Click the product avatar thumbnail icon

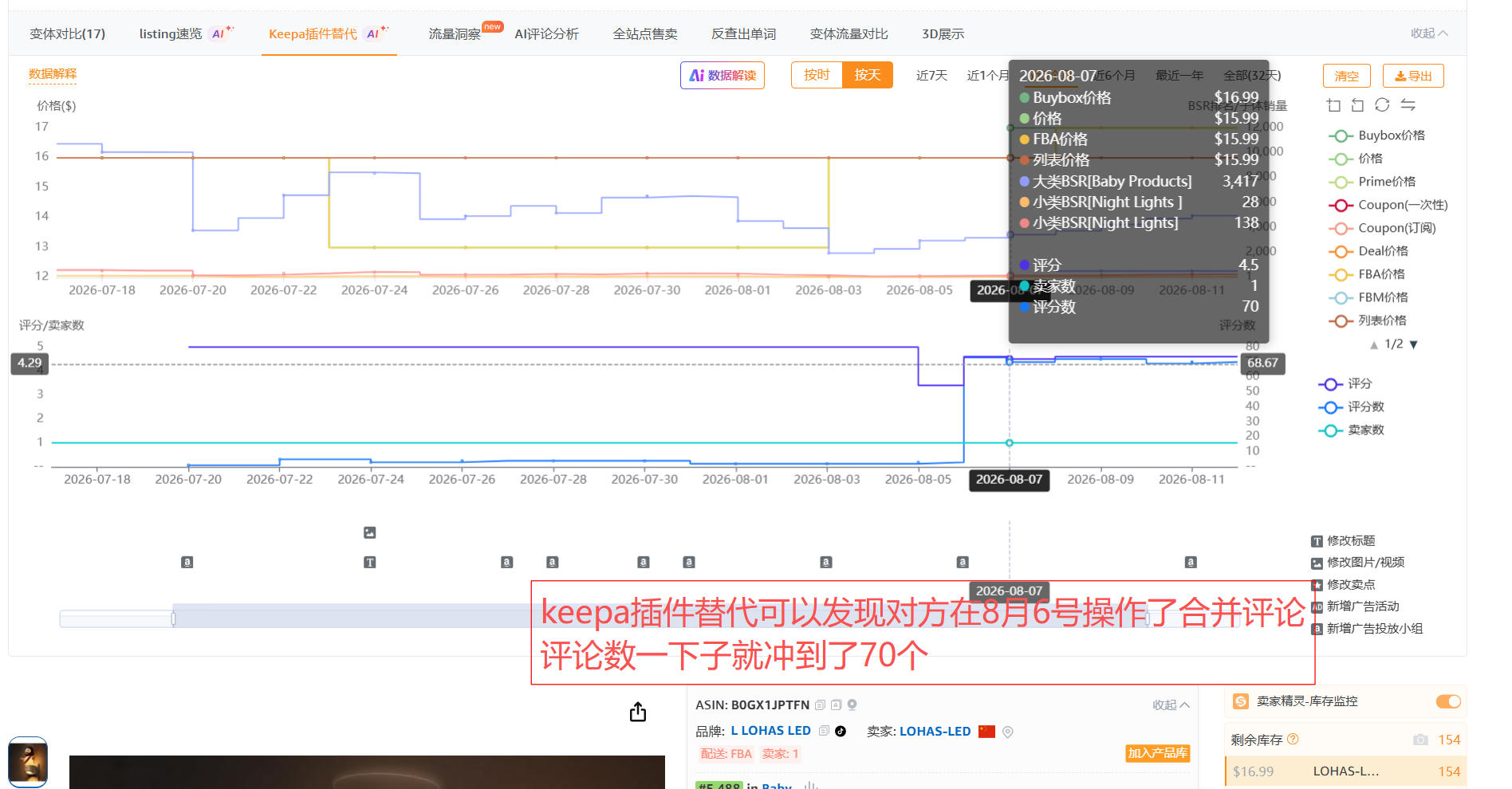coord(28,762)
